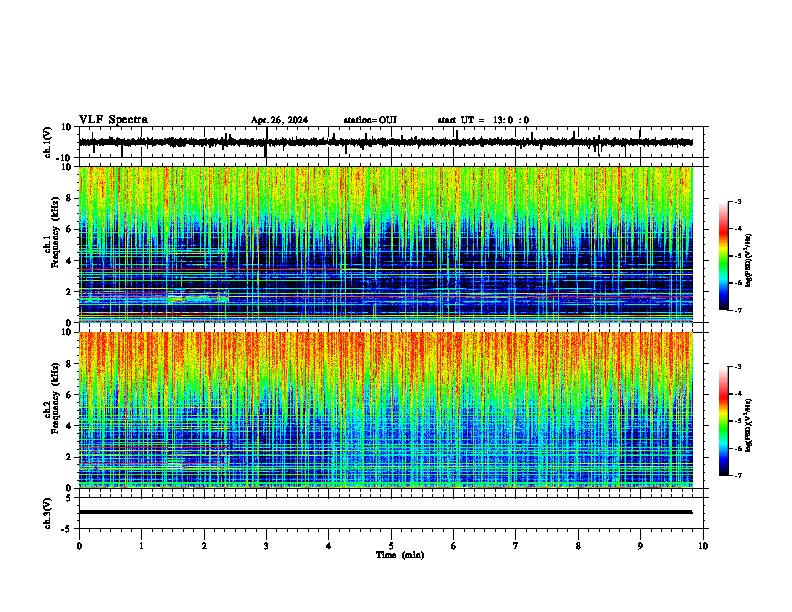Image resolution: width=792 pixels, height=612 pixels.
Task: Click inside the ch.1 frequency spectrogram
Action: (386, 244)
